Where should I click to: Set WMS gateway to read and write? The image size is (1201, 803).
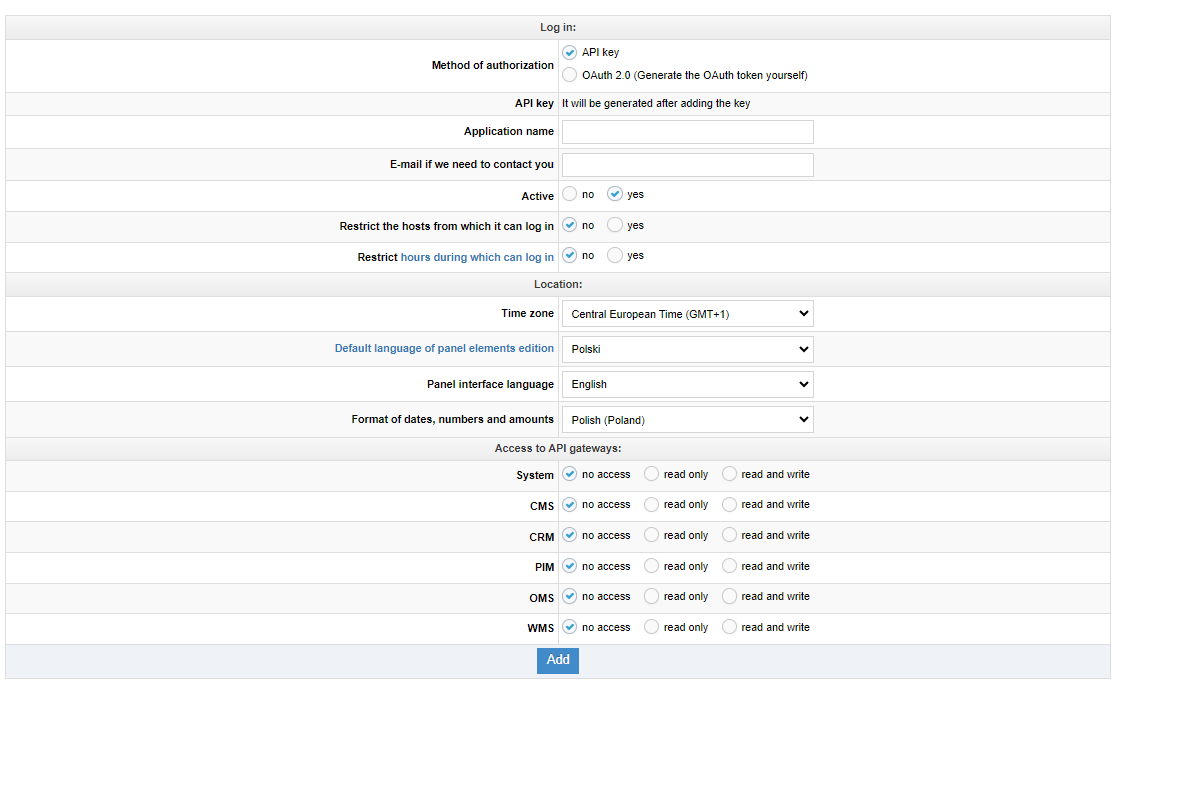(x=730, y=627)
